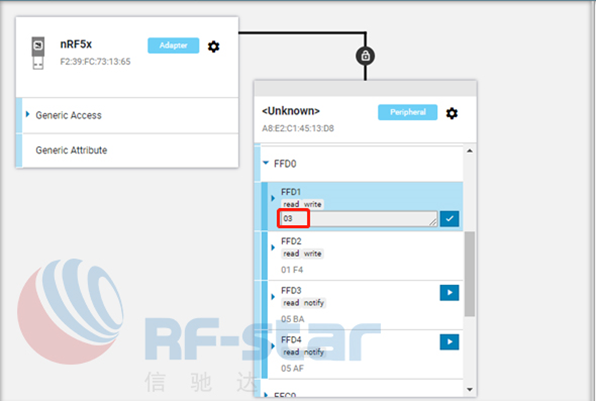Expand the FFD1 characteristic

coord(273,198)
